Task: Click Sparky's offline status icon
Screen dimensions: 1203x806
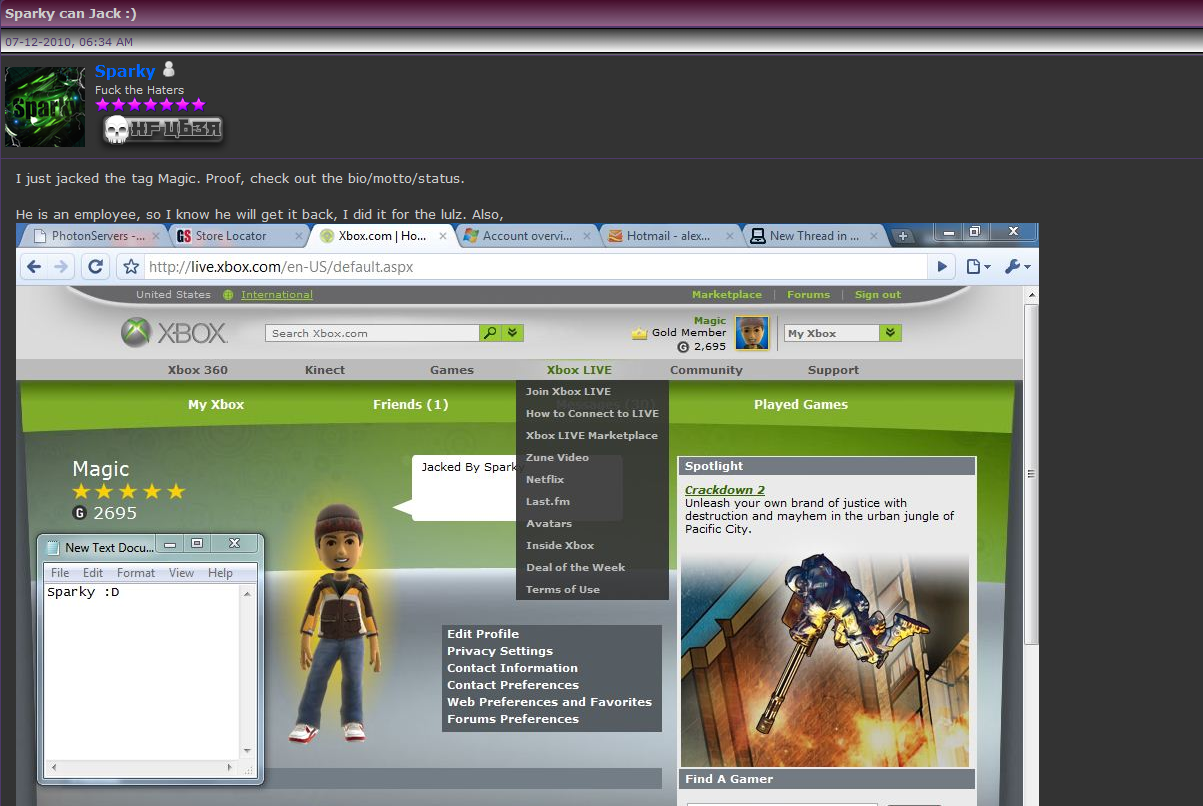Action: coord(168,70)
